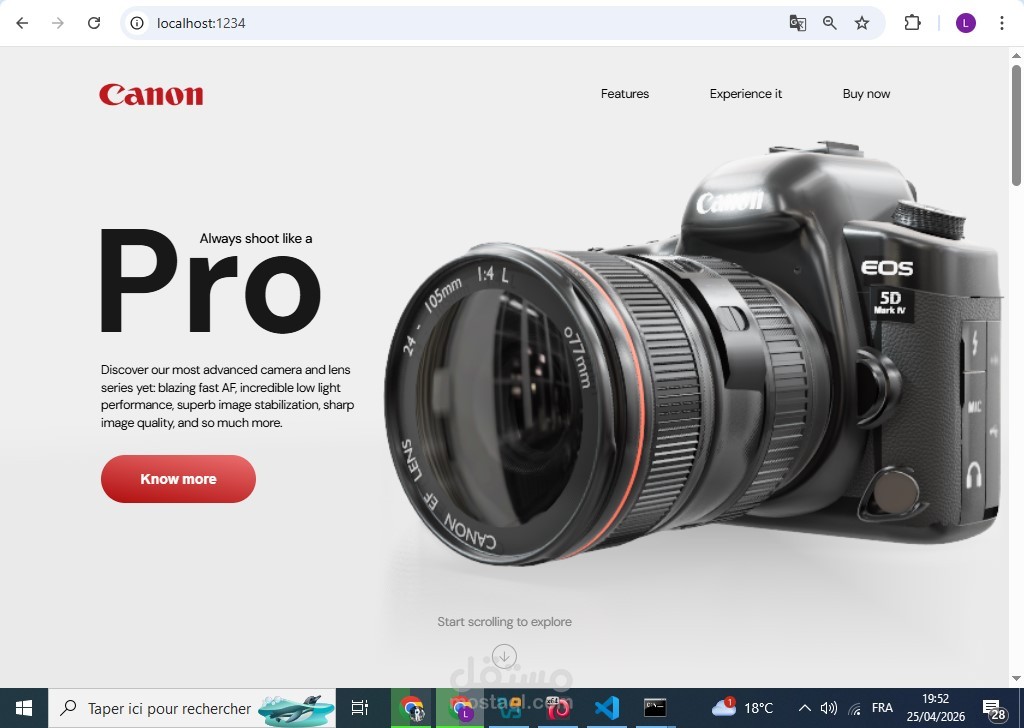Click the scrollbar down arrow

(x=1016, y=678)
